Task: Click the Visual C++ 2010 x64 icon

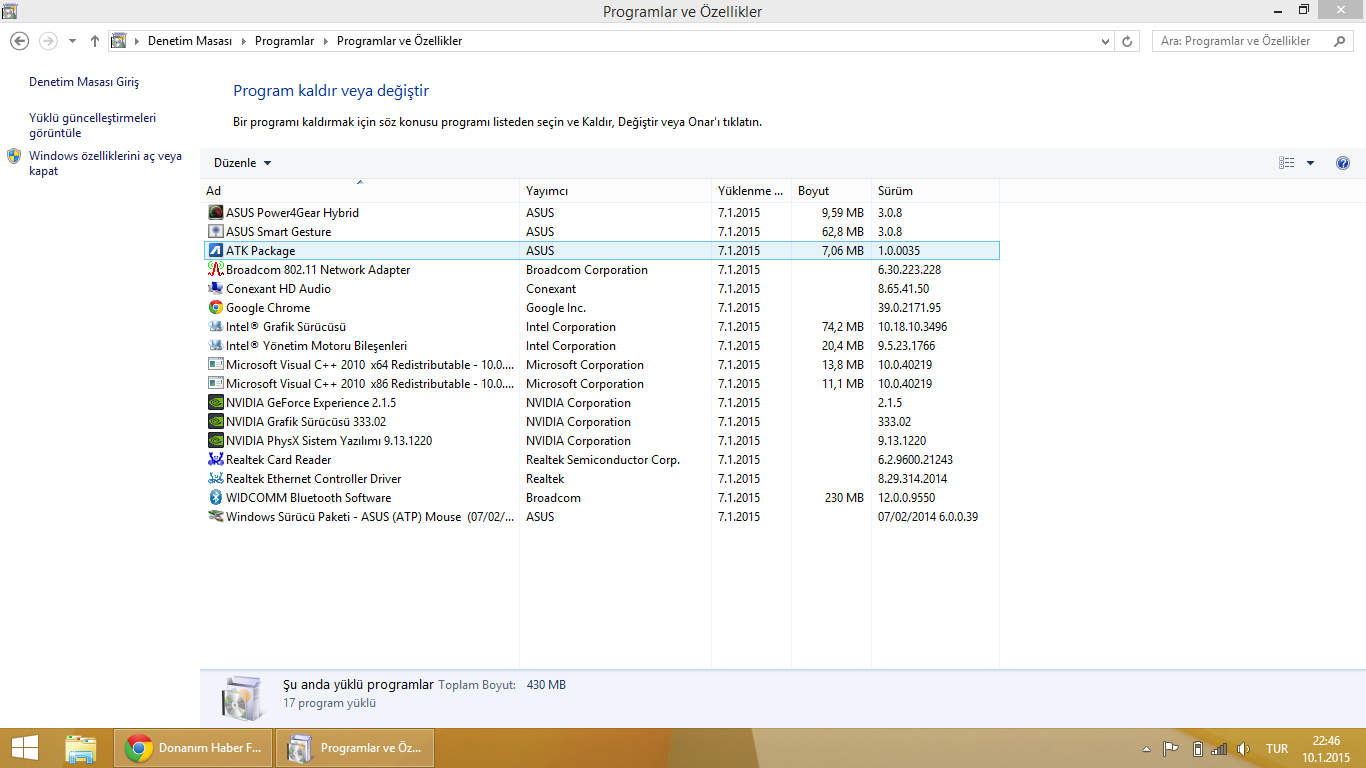Action: [x=215, y=364]
